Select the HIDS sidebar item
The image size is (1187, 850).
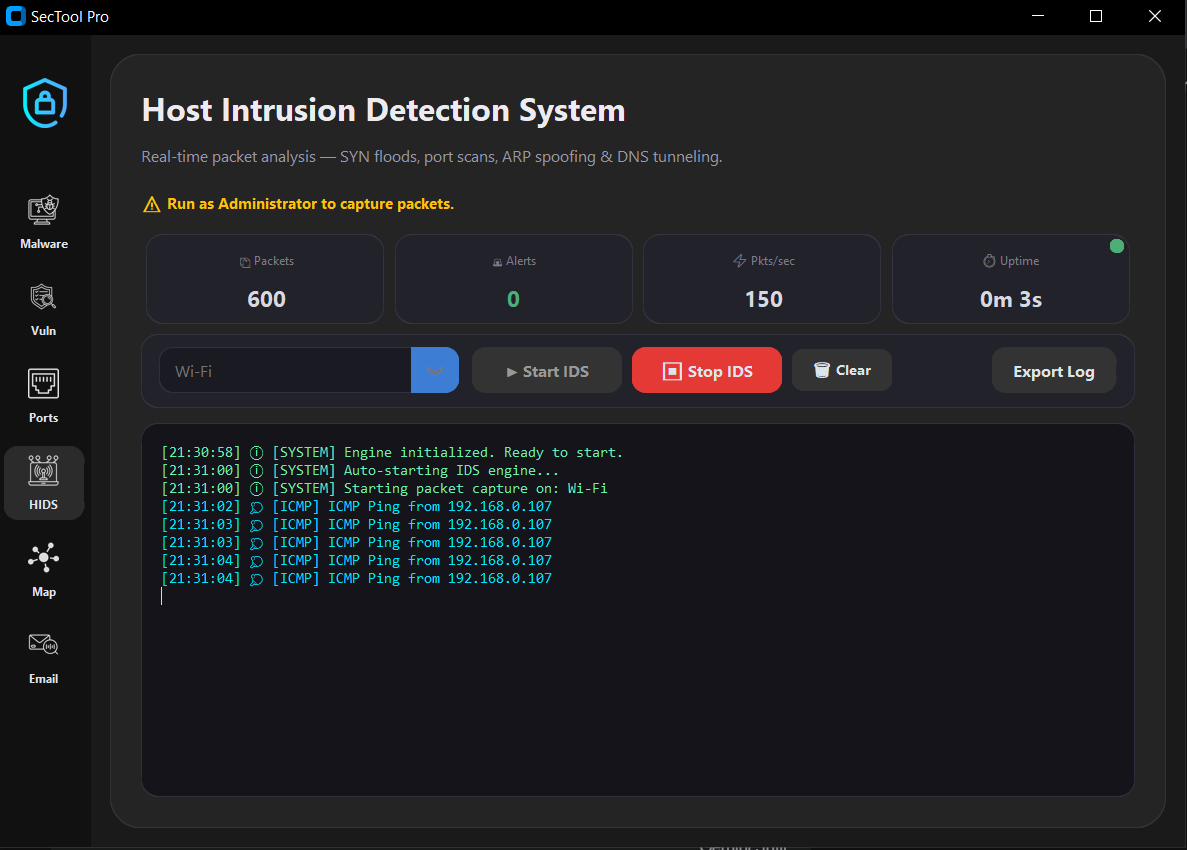pos(44,483)
